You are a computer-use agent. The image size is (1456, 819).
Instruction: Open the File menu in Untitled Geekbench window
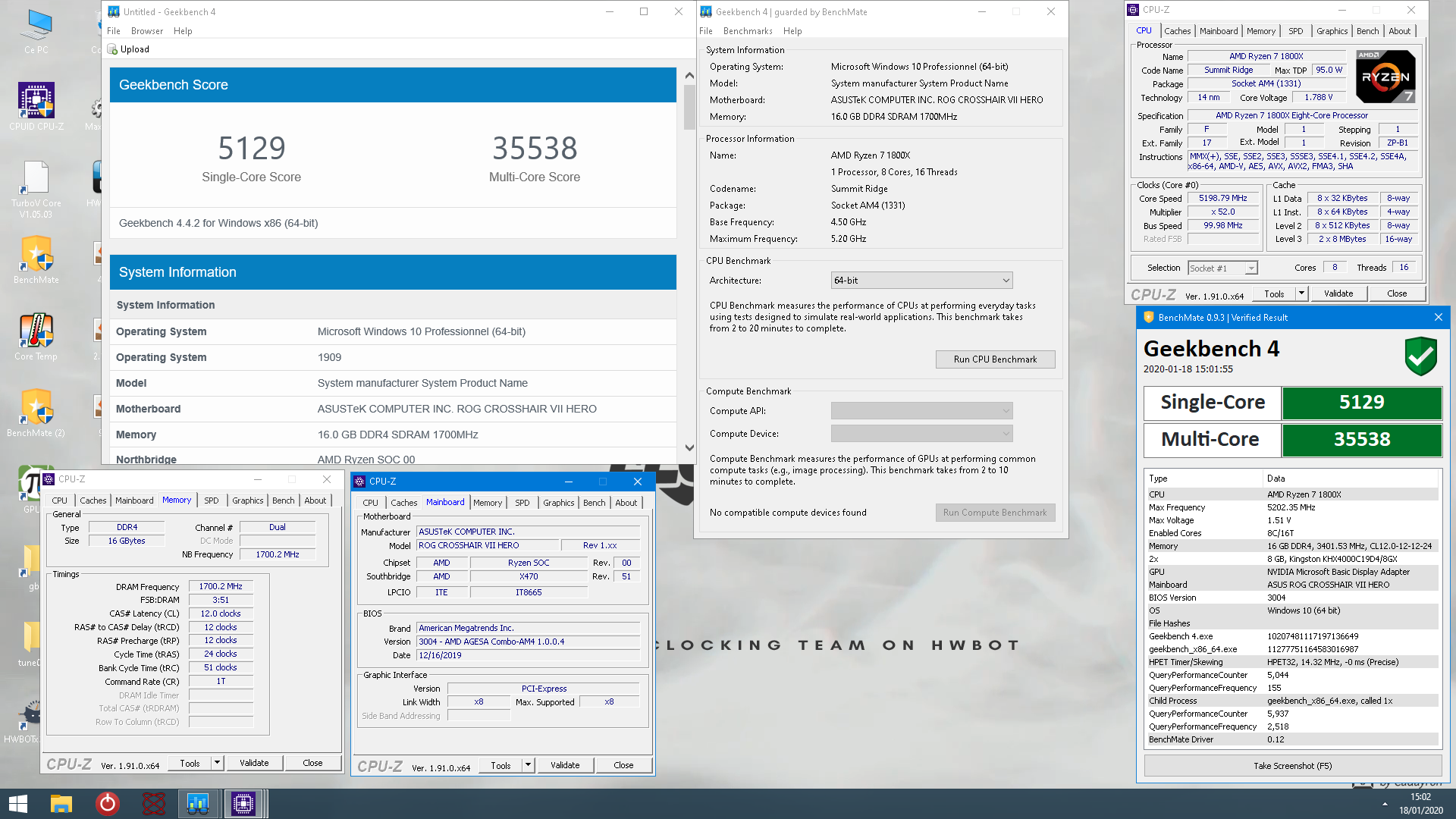click(x=114, y=31)
